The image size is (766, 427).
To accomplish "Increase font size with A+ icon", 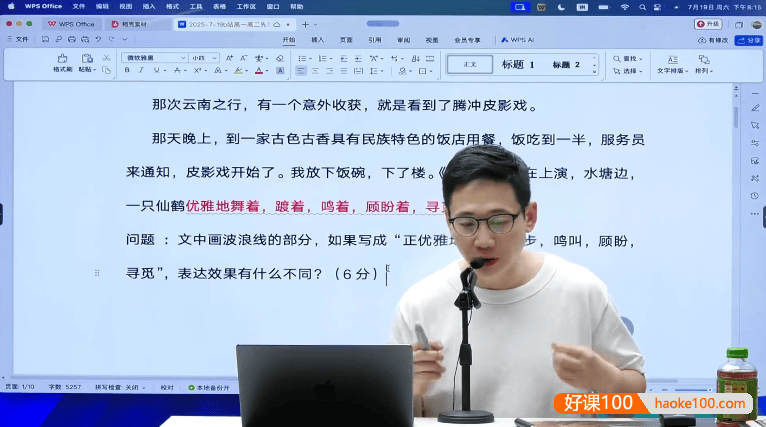I will pos(229,58).
